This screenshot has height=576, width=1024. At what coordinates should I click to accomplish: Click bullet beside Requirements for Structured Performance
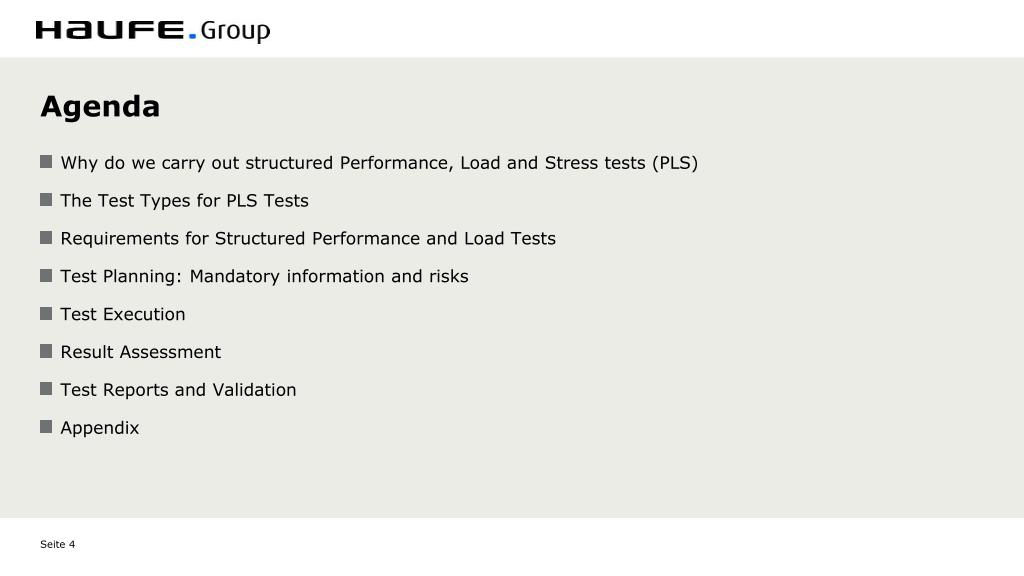click(x=46, y=237)
